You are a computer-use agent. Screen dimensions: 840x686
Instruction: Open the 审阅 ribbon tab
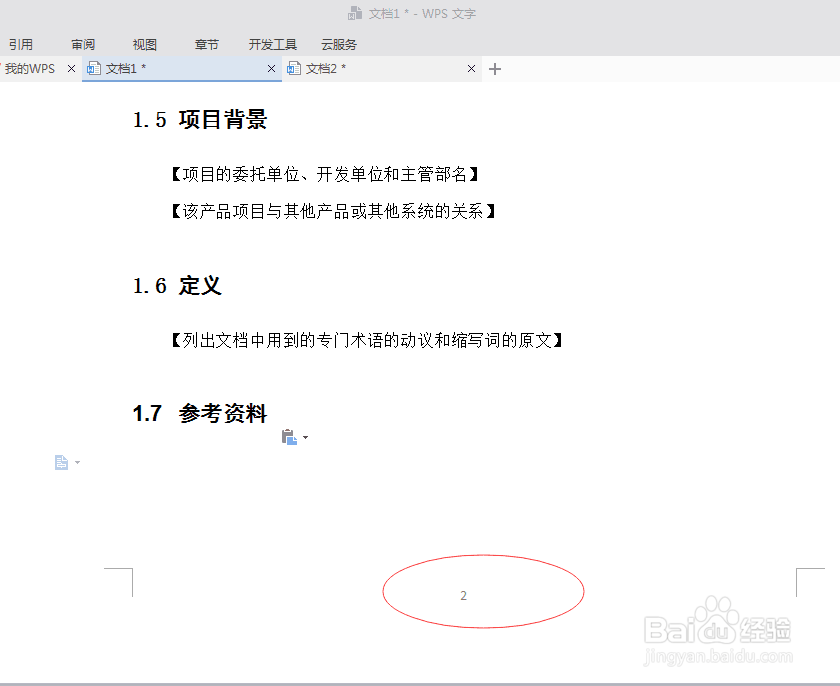[x=83, y=44]
